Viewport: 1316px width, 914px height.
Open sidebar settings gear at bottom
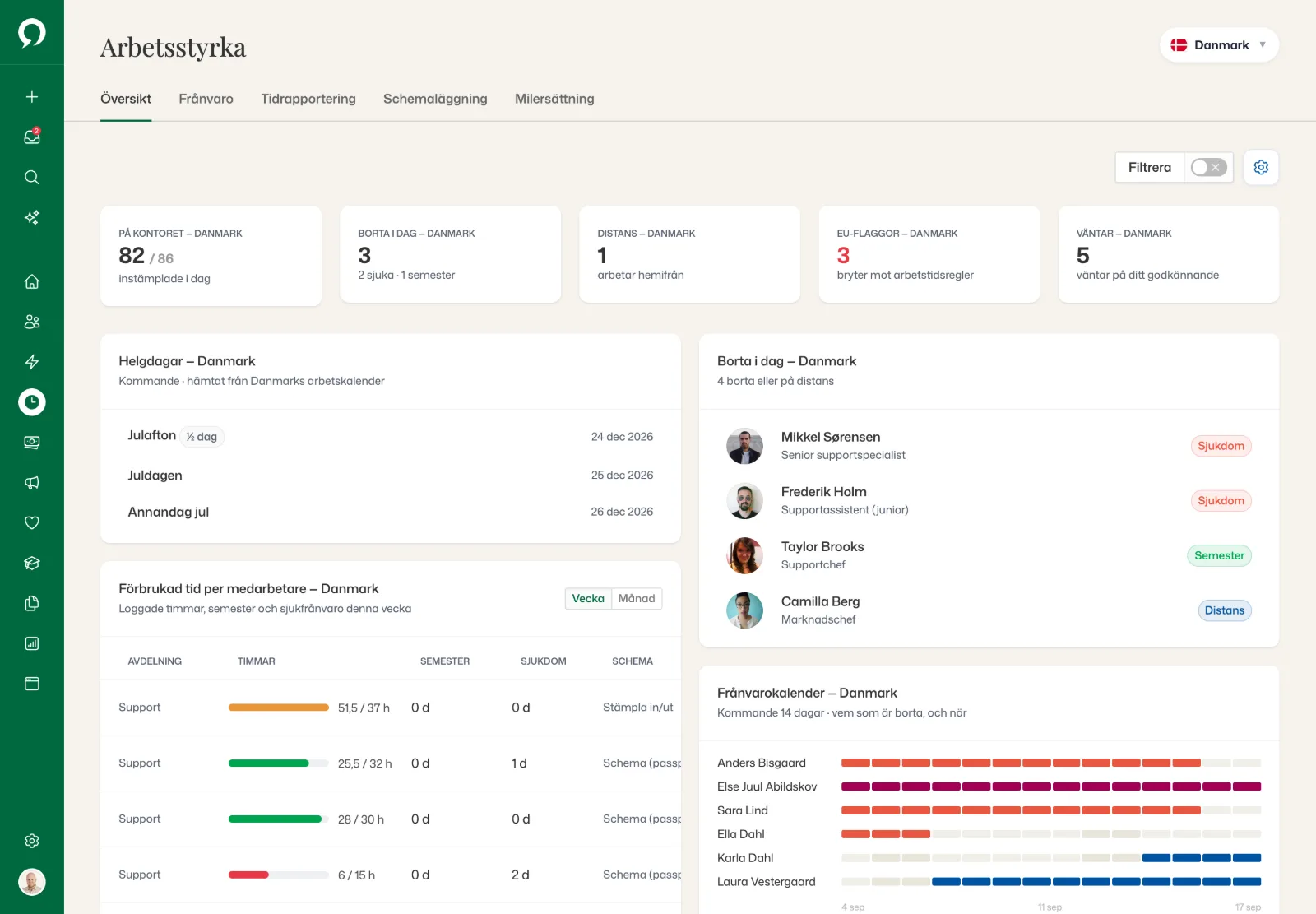(x=32, y=841)
